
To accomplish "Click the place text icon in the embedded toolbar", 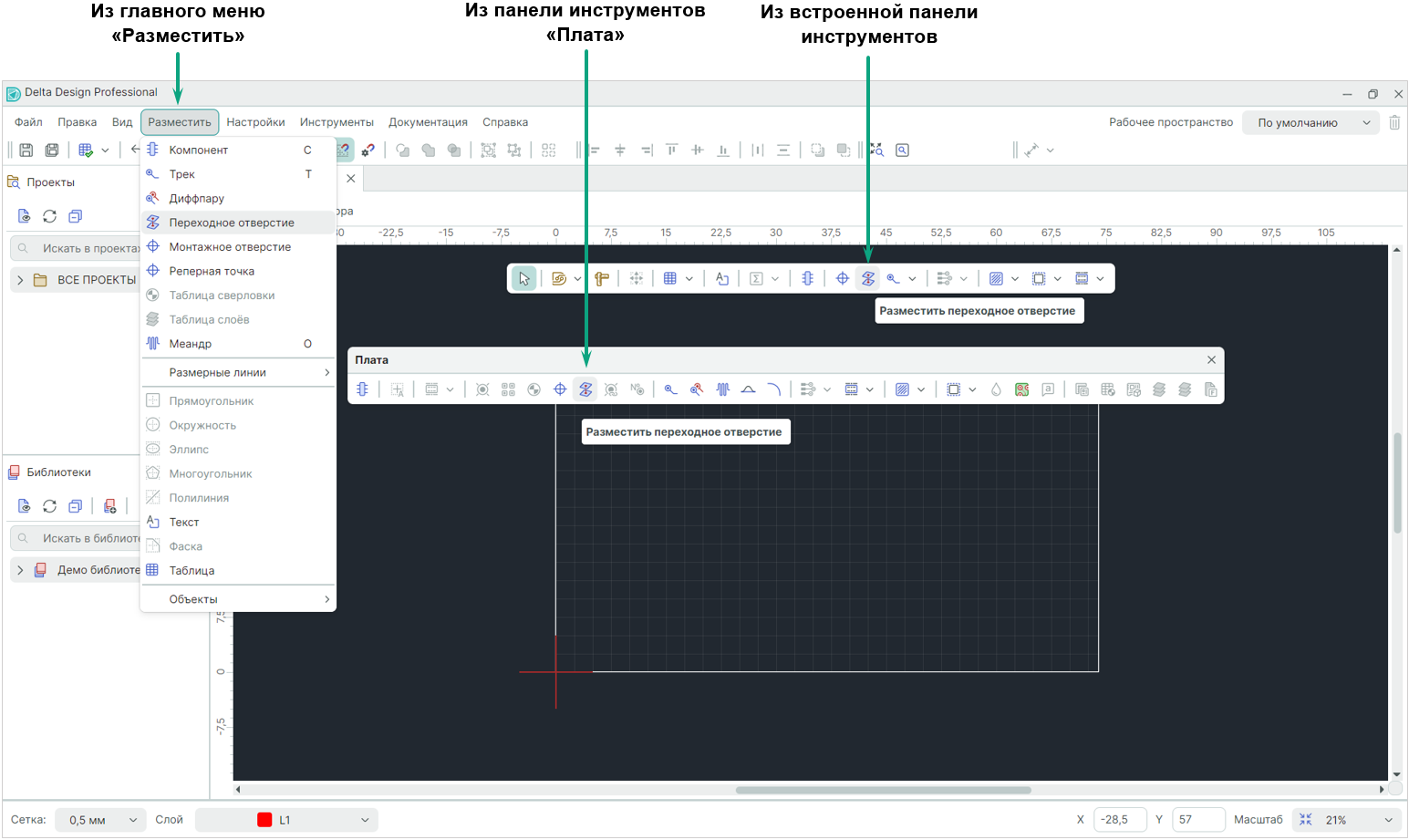I will pyautogui.click(x=722, y=279).
